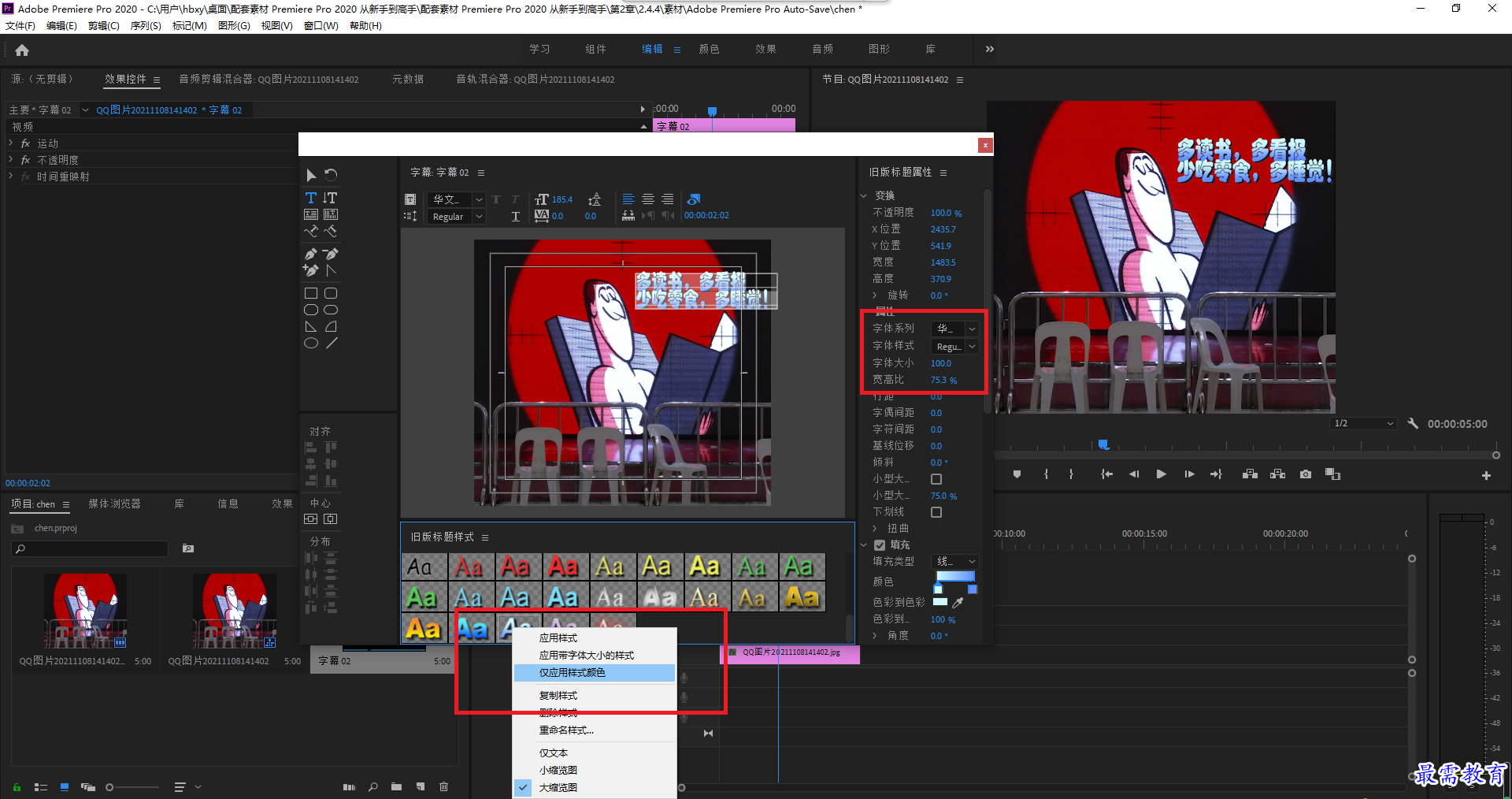Select the Delete Anchor Point tool
The image size is (1512, 799).
[x=331, y=254]
